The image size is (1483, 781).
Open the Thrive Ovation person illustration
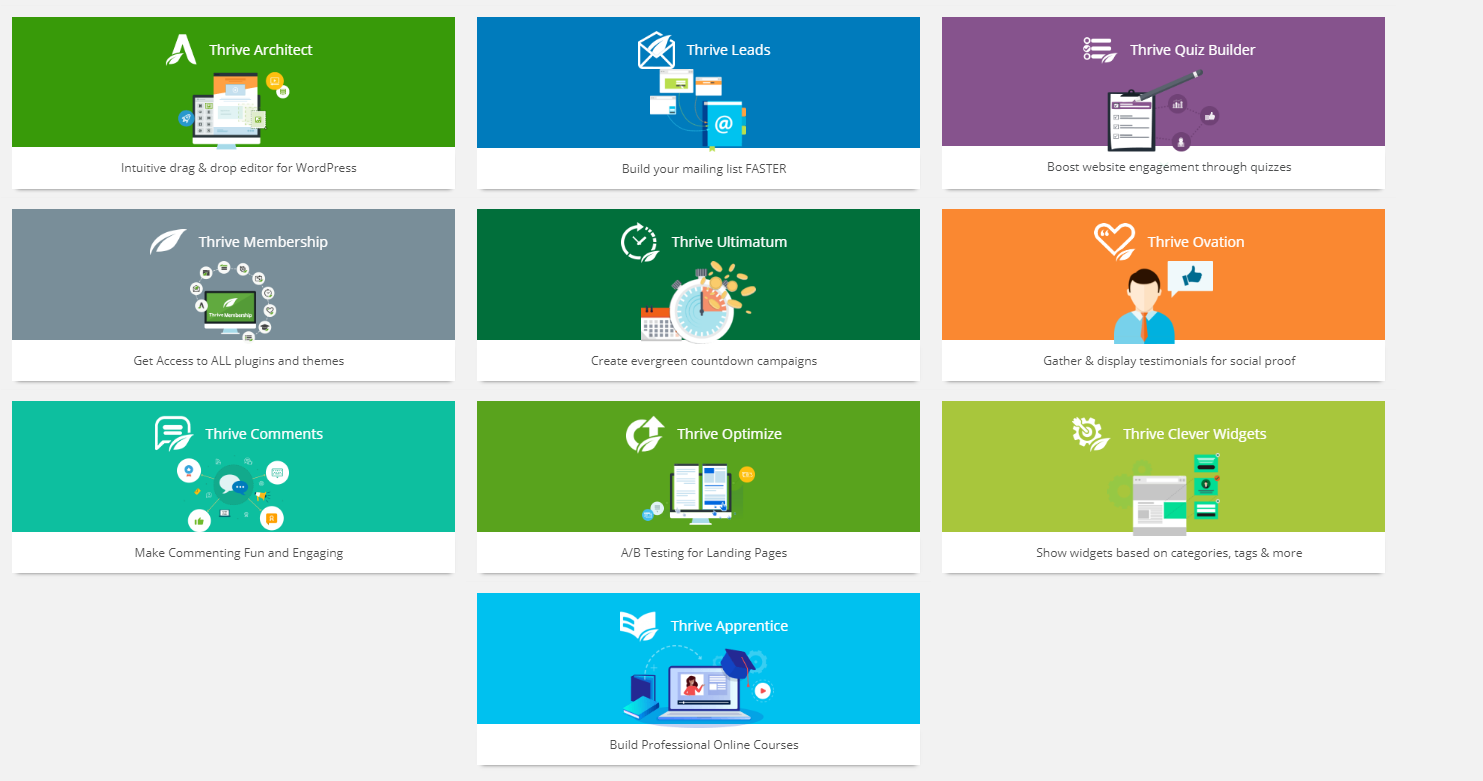tap(1163, 303)
